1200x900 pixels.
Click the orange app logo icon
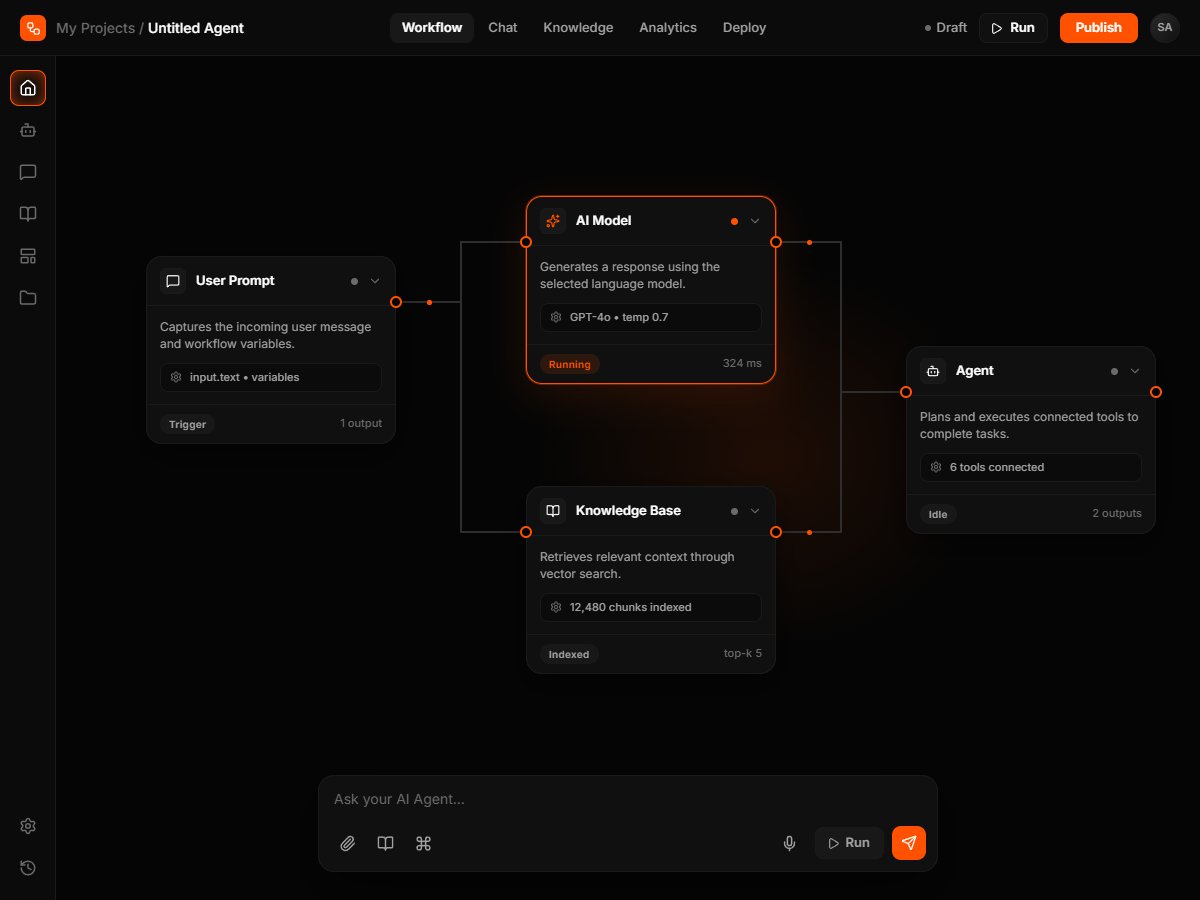click(x=33, y=28)
